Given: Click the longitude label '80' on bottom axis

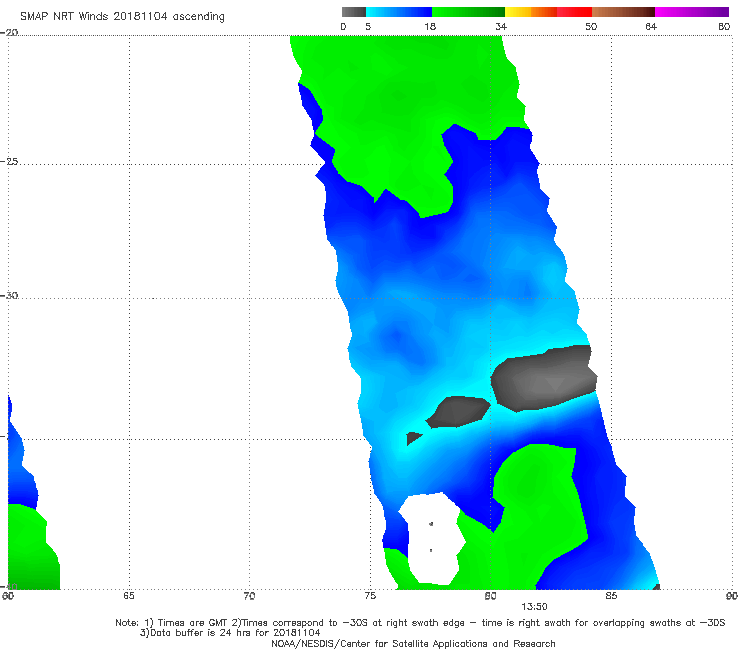Looking at the screenshot, I should (x=490, y=596).
